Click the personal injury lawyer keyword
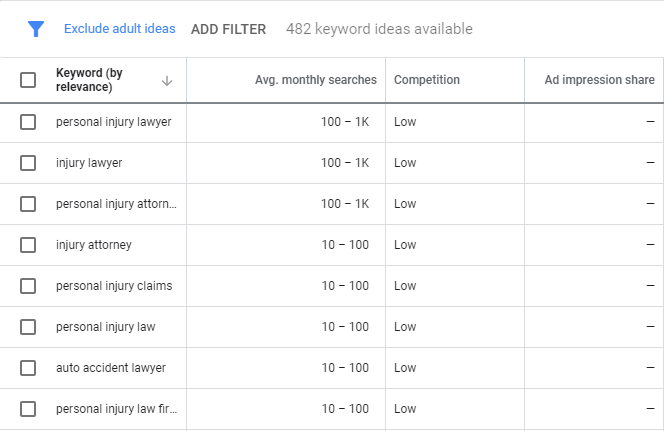The image size is (664, 431). coord(113,122)
